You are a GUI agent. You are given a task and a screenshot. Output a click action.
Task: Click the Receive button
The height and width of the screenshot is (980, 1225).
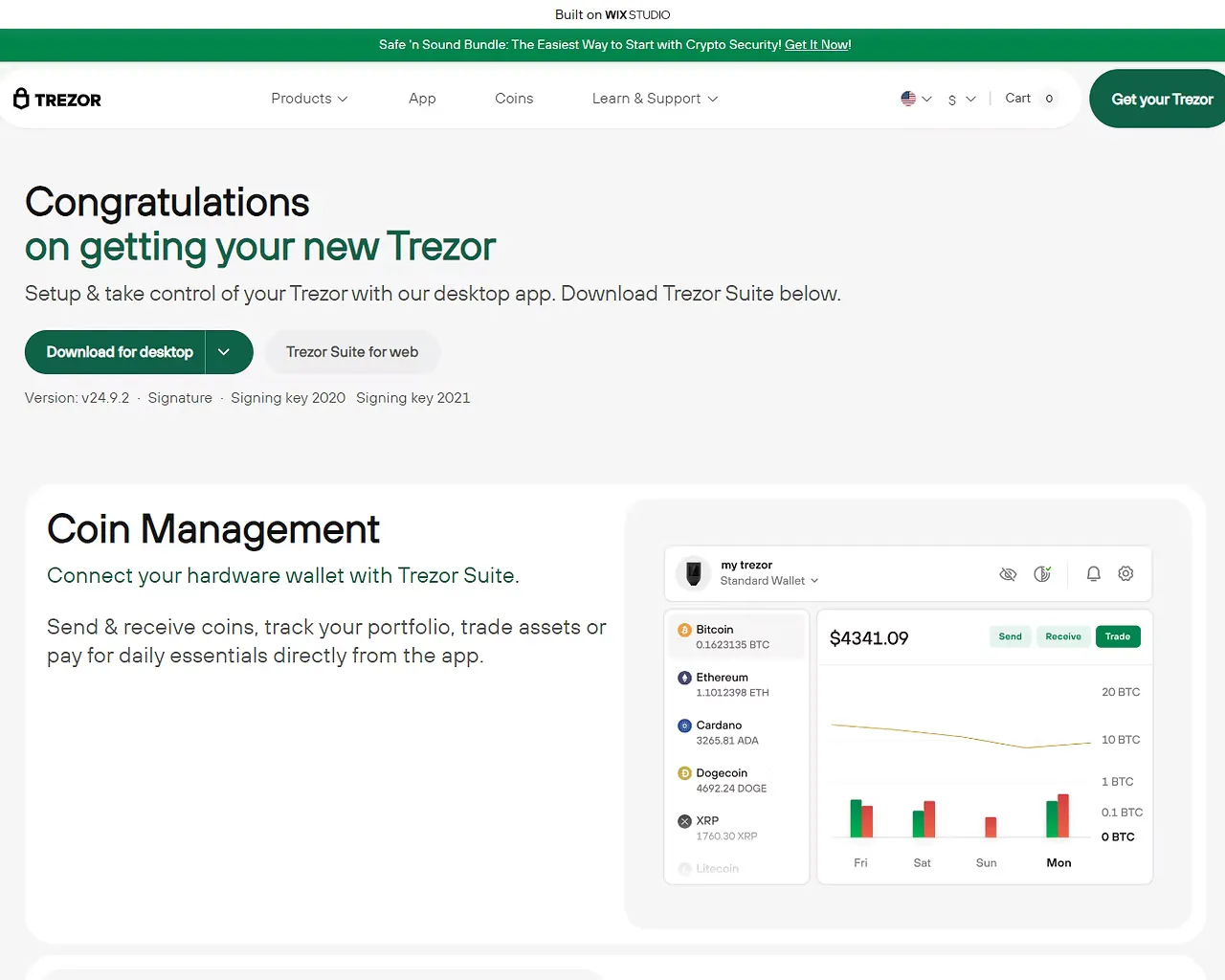pos(1062,636)
